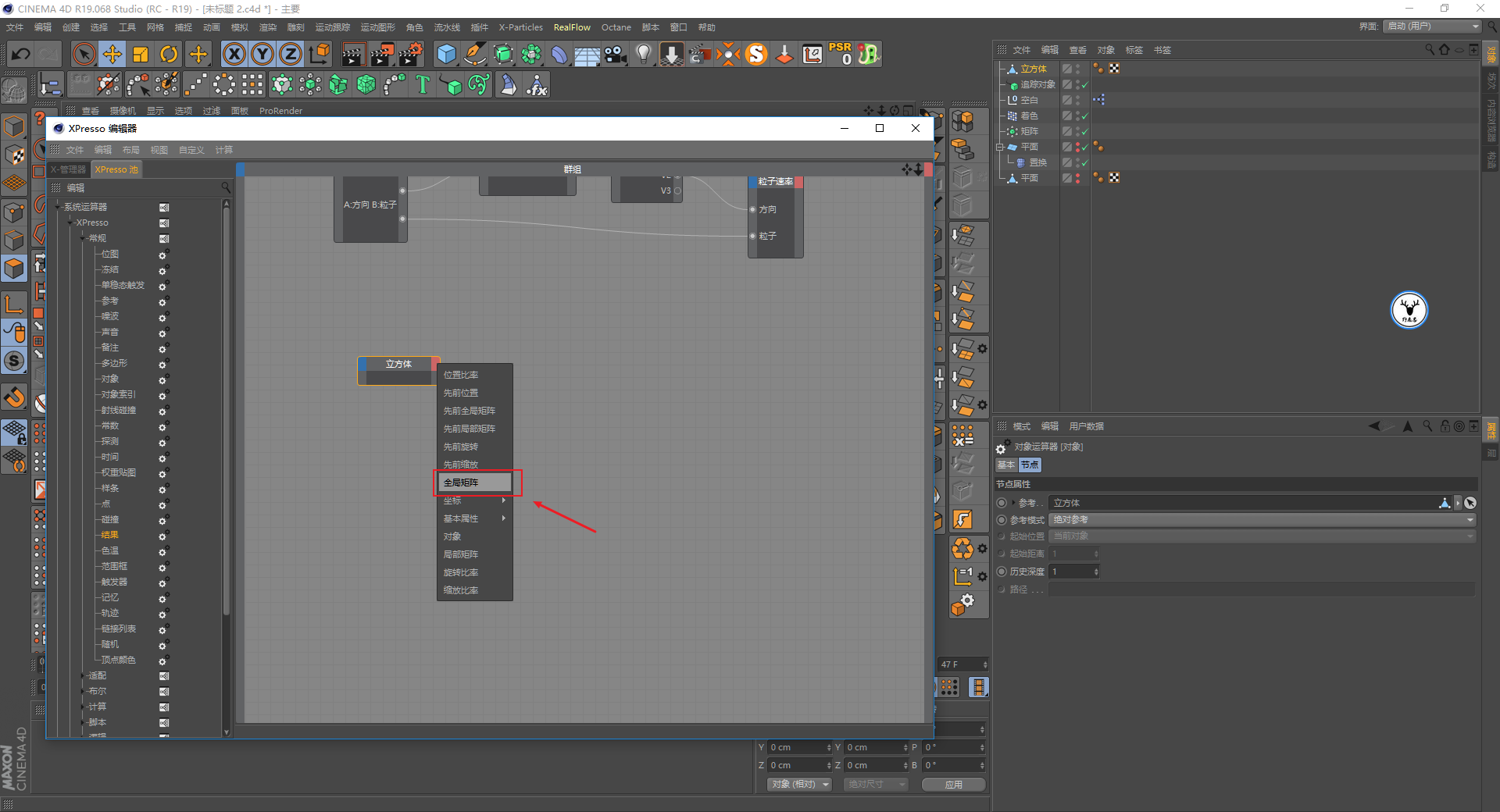This screenshot has height=812, width=1500.
Task: Click the 历史深度 value field
Action: tap(1070, 572)
